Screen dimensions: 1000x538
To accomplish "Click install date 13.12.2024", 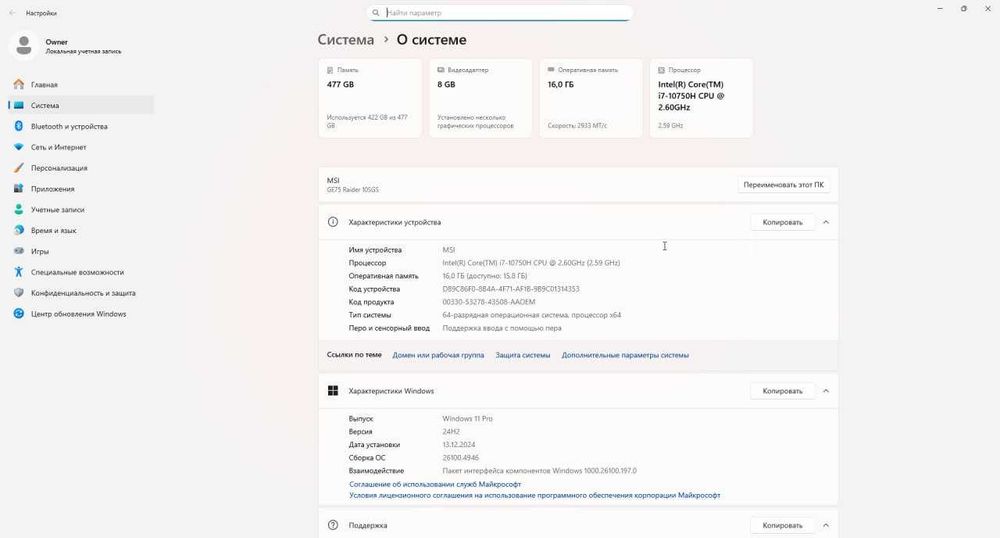I will point(459,445).
